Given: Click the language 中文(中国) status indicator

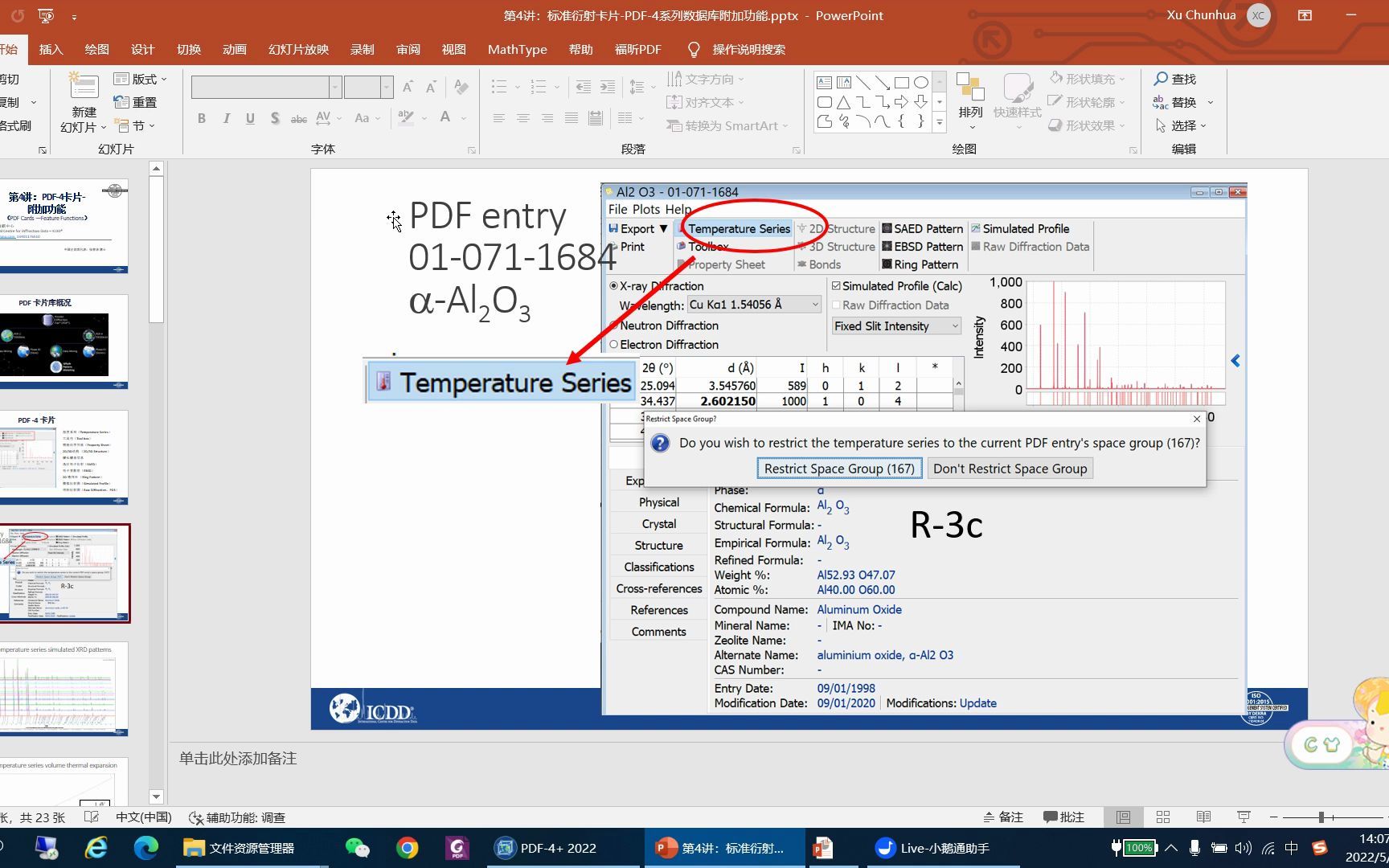Looking at the screenshot, I should pos(144,817).
